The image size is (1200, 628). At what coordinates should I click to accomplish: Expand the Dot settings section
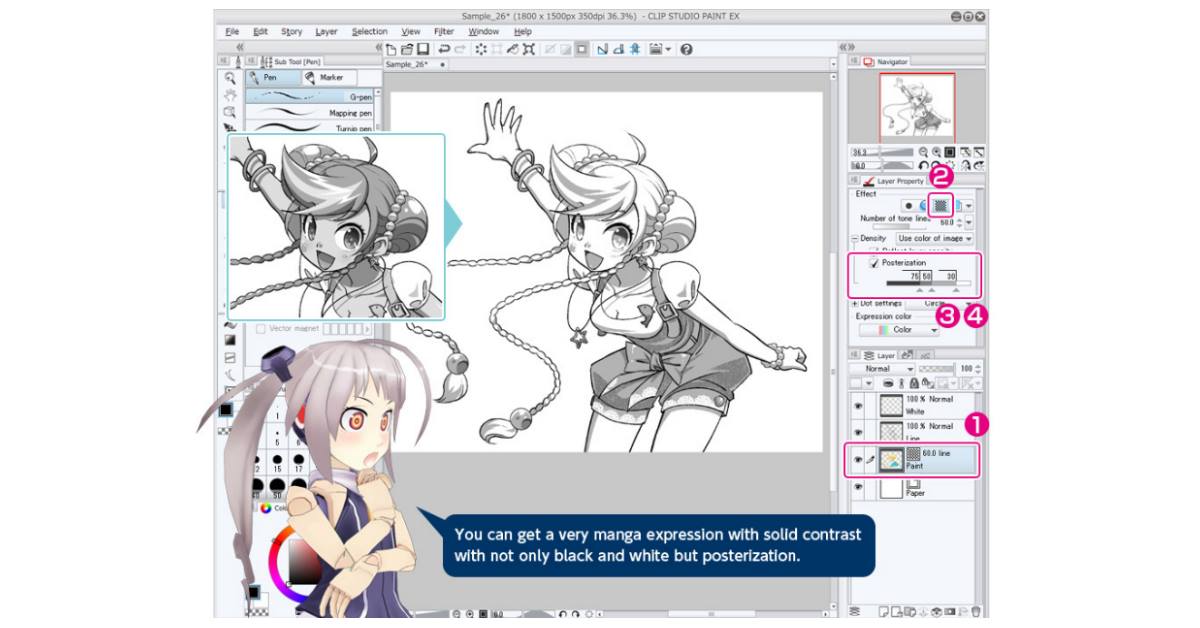pos(854,303)
